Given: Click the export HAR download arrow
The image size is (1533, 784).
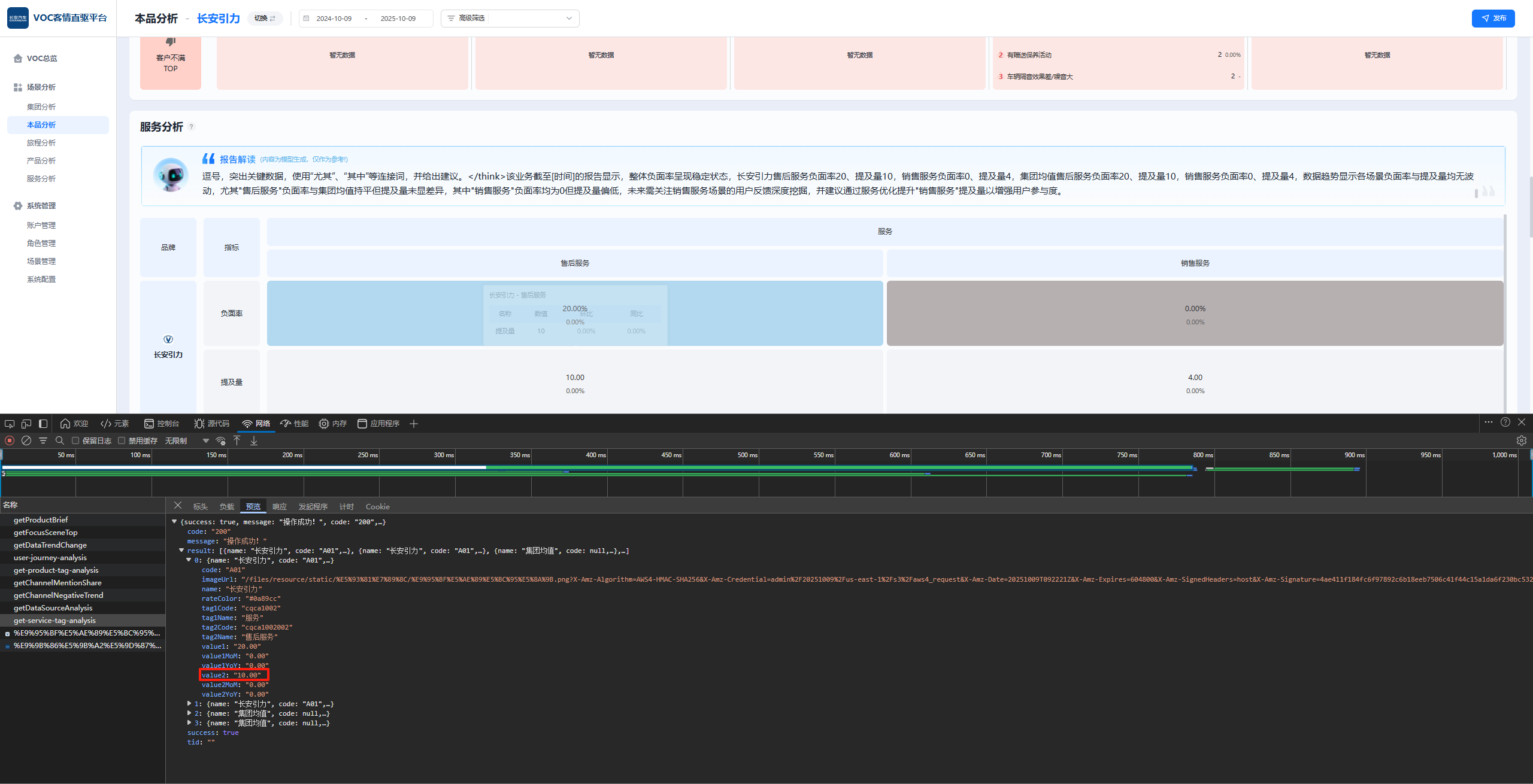Looking at the screenshot, I should [x=254, y=440].
